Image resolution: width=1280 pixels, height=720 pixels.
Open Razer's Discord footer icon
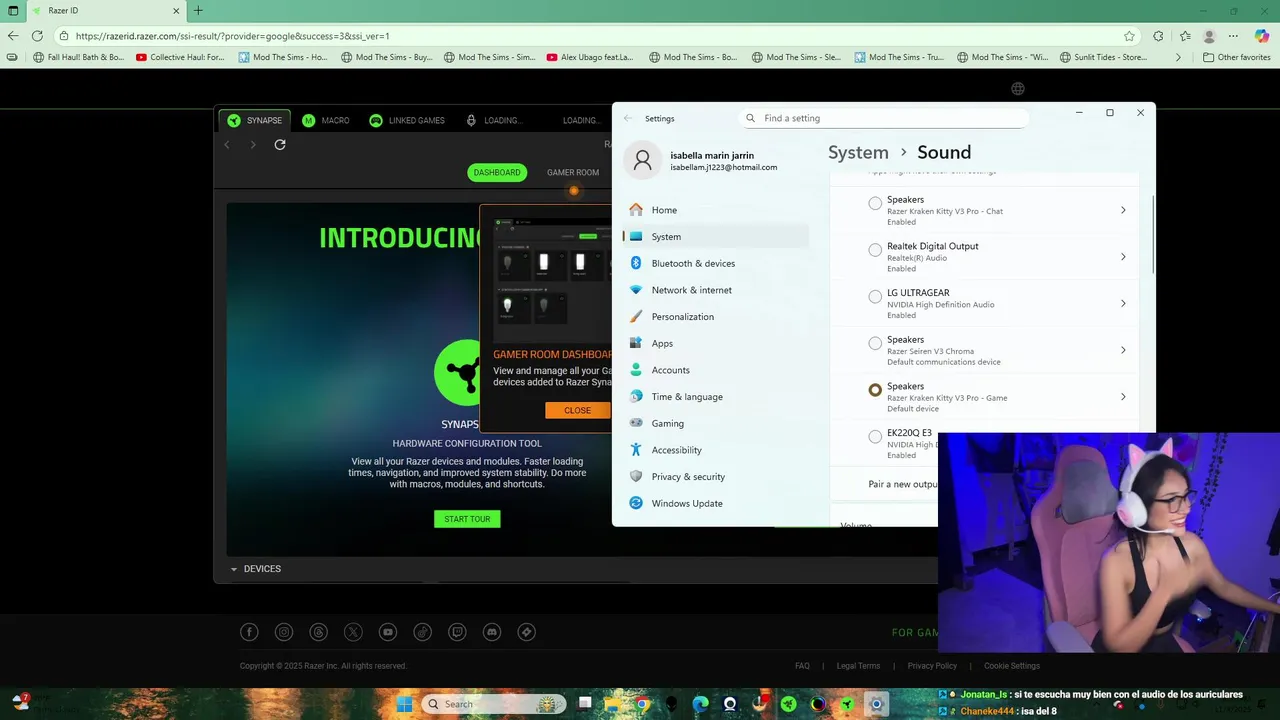click(492, 632)
